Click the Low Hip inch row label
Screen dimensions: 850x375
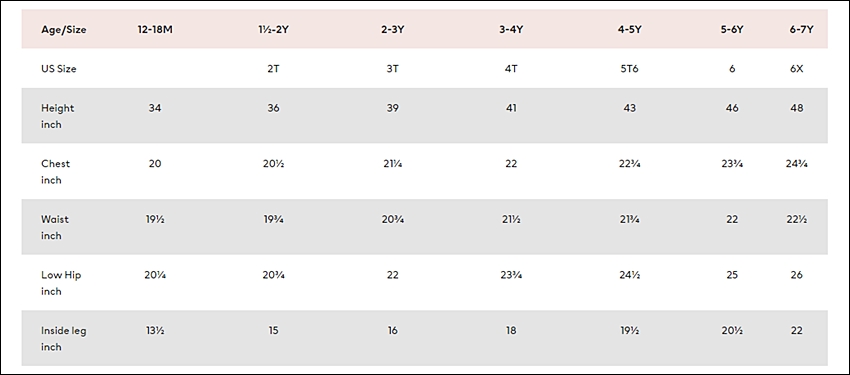pos(61,283)
